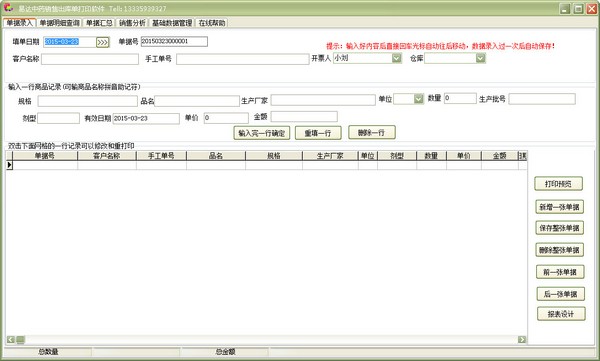This screenshot has width=600, height=361.
Task: Click the 数量 grid column header
Action: pos(431,156)
